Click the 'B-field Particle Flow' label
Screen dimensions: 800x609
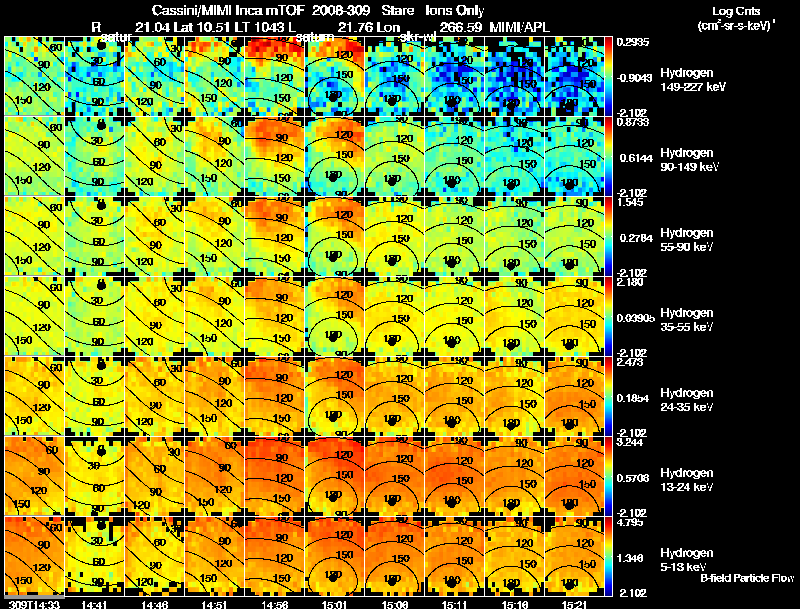pyautogui.click(x=747, y=578)
